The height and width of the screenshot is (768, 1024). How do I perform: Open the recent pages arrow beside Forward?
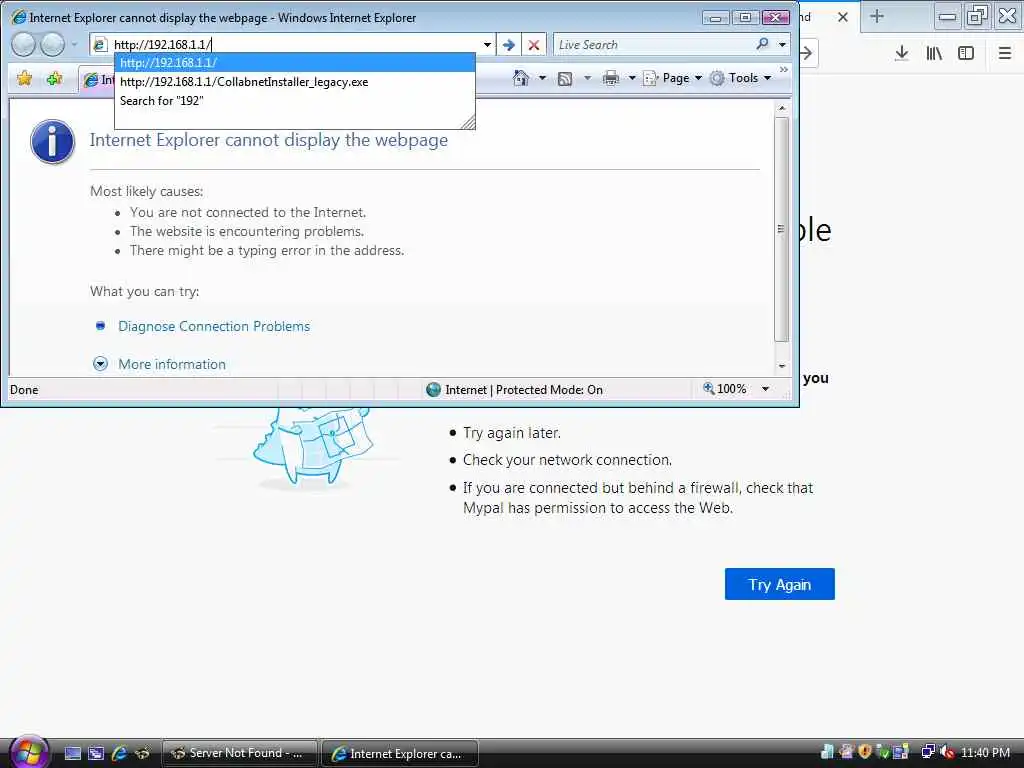[74, 44]
